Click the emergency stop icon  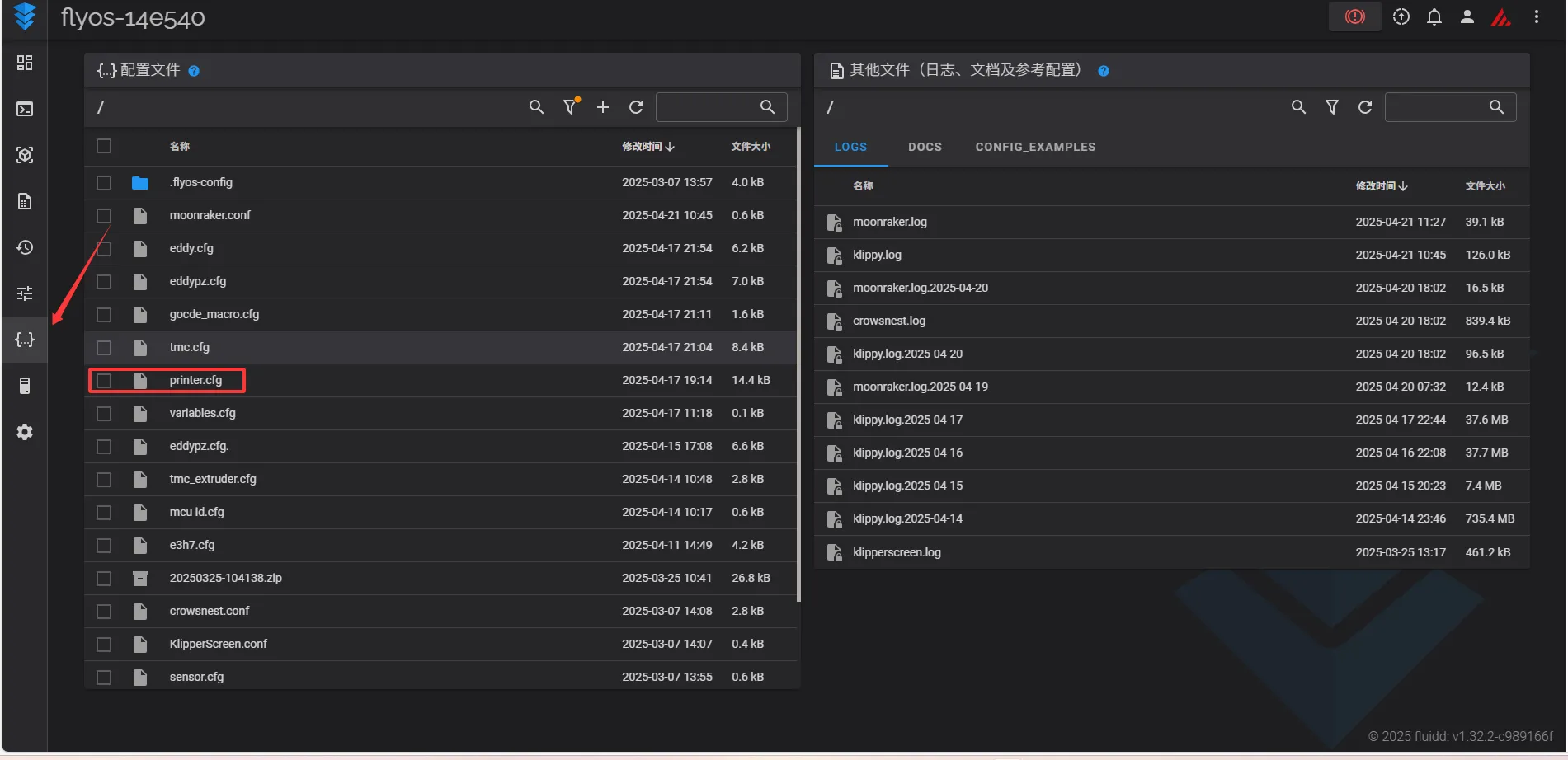[1354, 16]
